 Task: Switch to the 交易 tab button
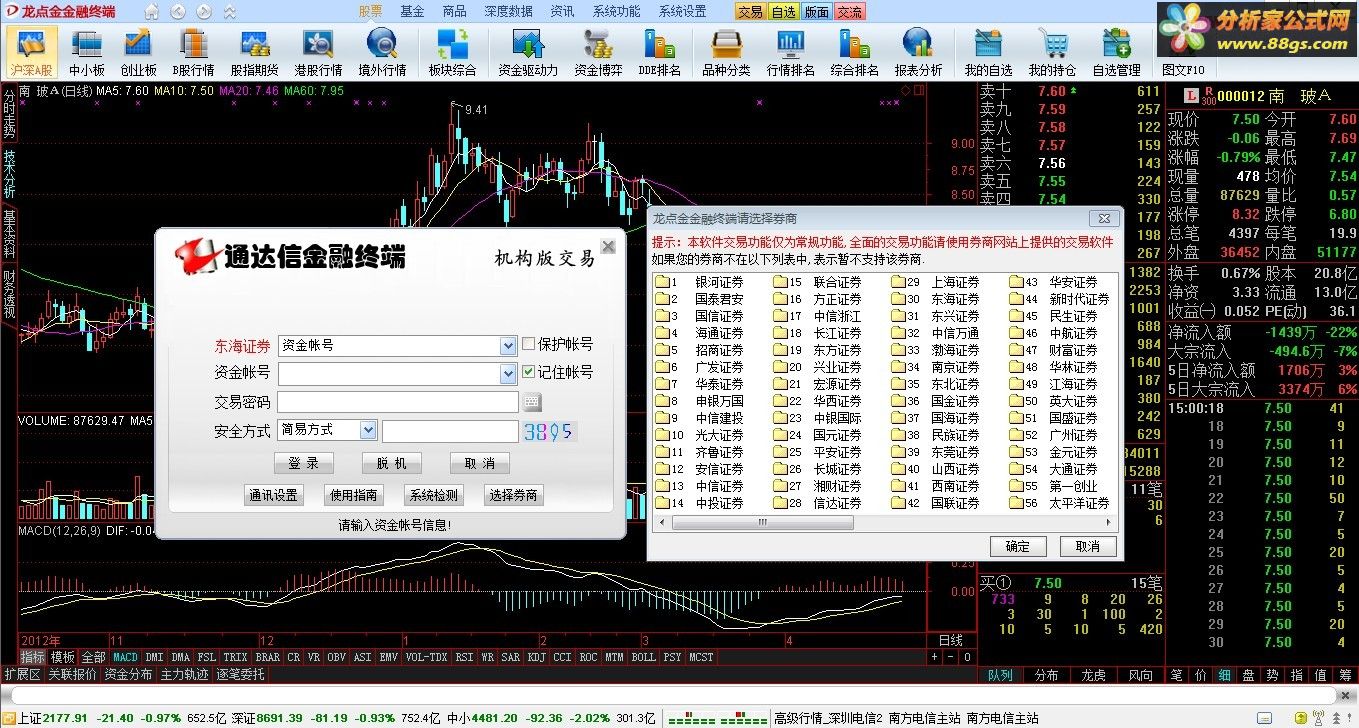pyautogui.click(x=750, y=12)
